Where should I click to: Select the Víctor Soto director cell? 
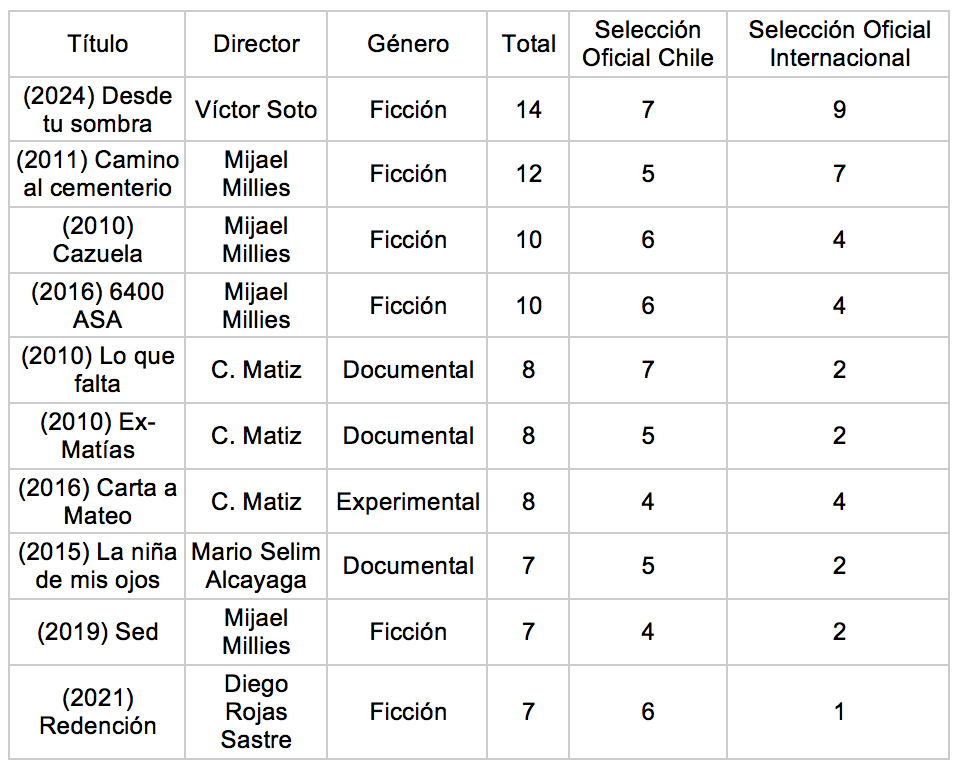[x=256, y=110]
